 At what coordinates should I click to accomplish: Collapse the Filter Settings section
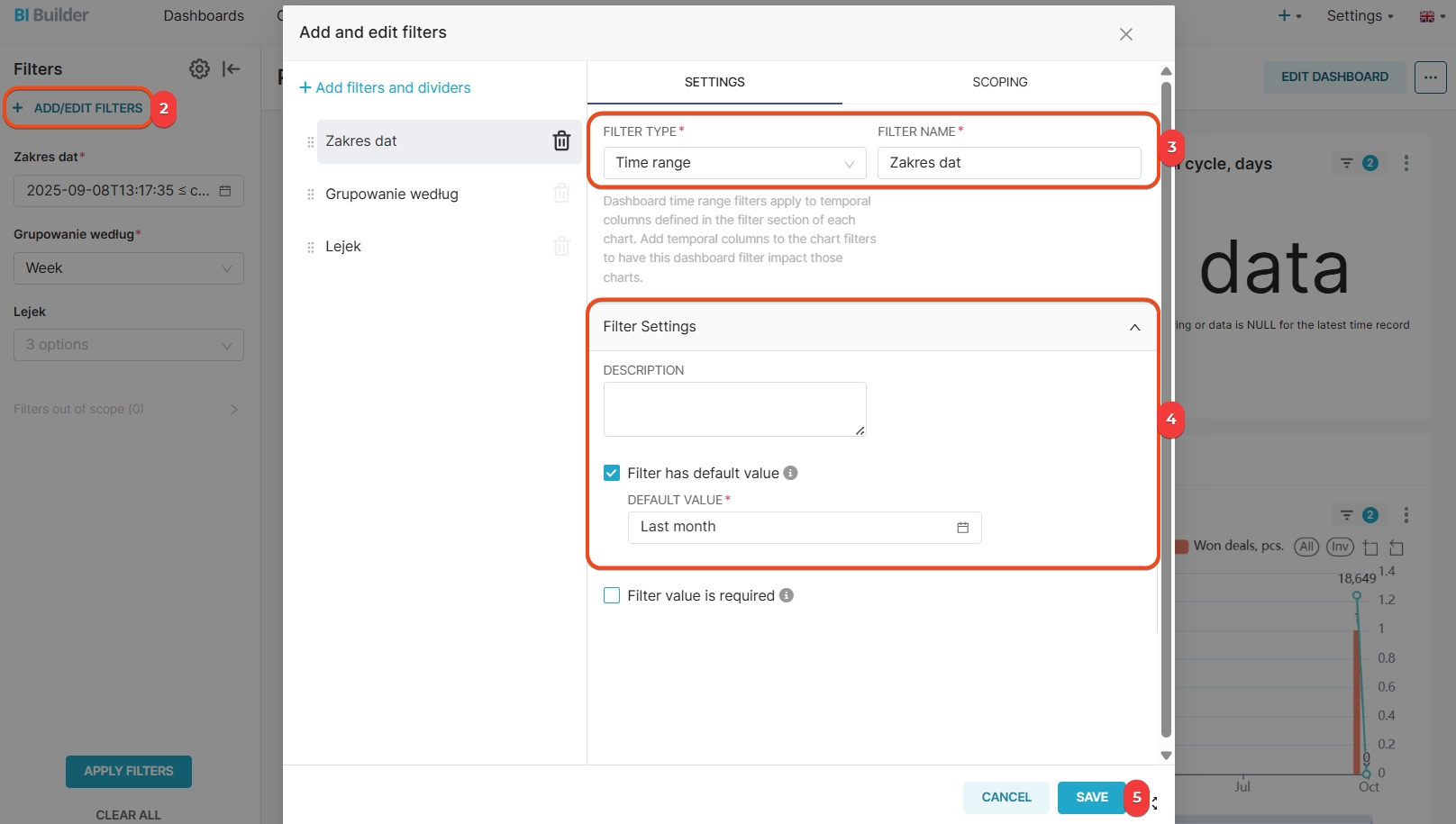(x=1134, y=327)
